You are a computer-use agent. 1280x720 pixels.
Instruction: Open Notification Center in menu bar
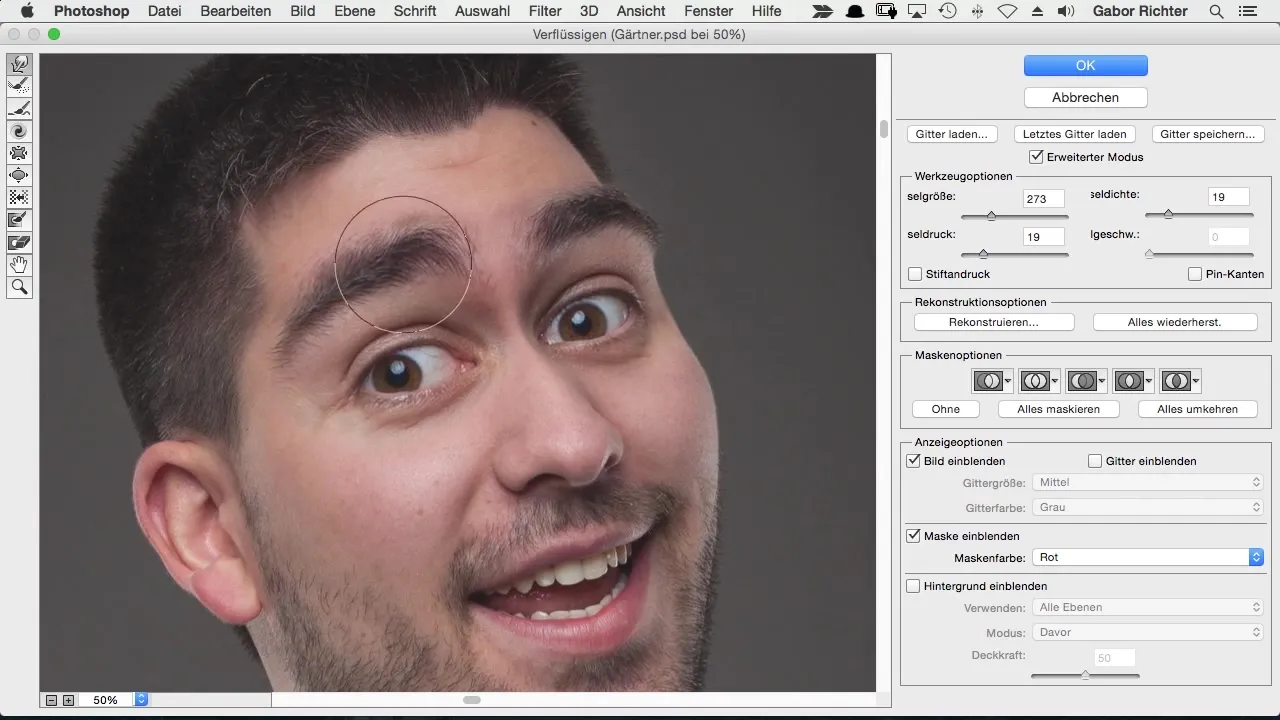(1247, 11)
